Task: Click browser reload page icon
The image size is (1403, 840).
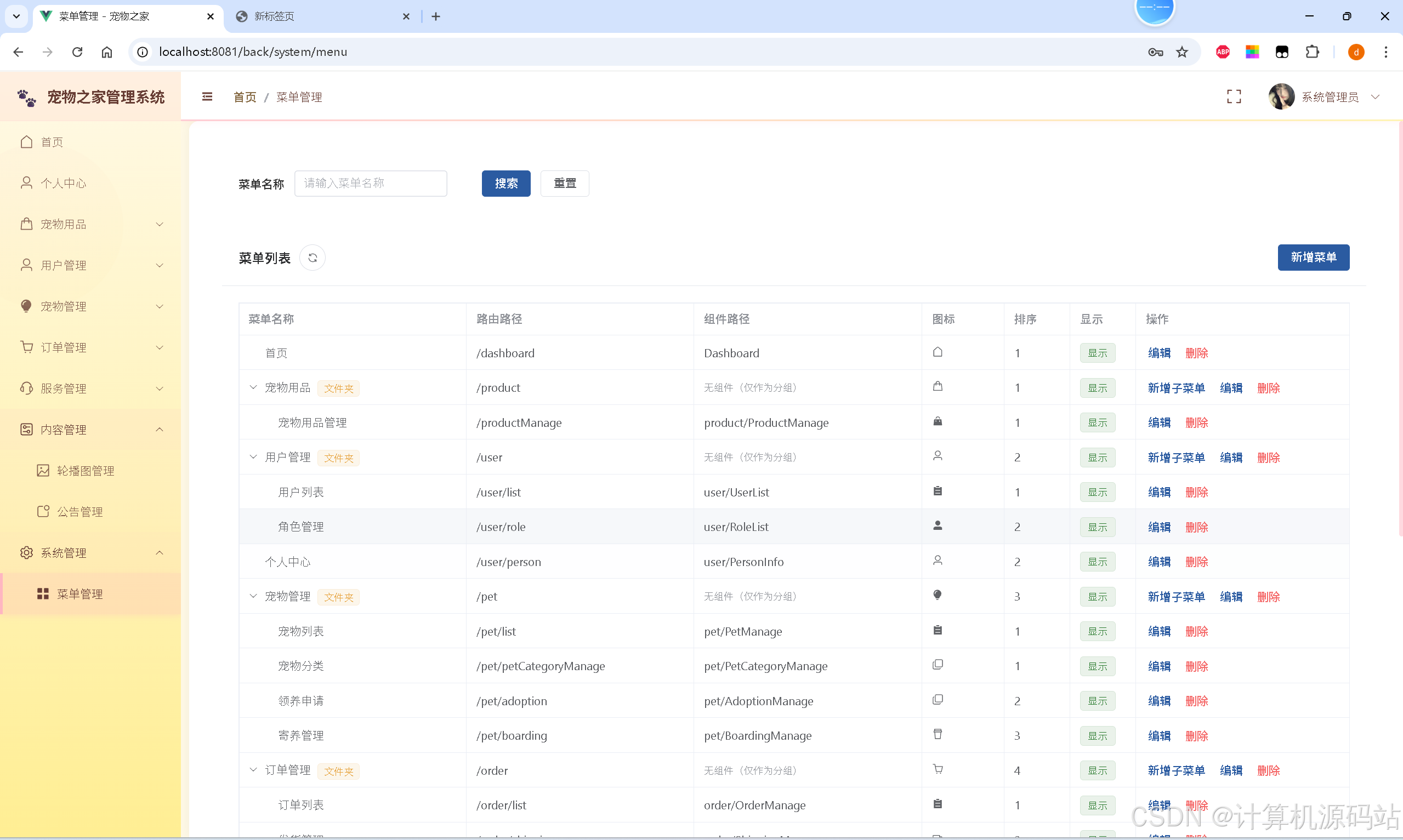Action: [77, 52]
